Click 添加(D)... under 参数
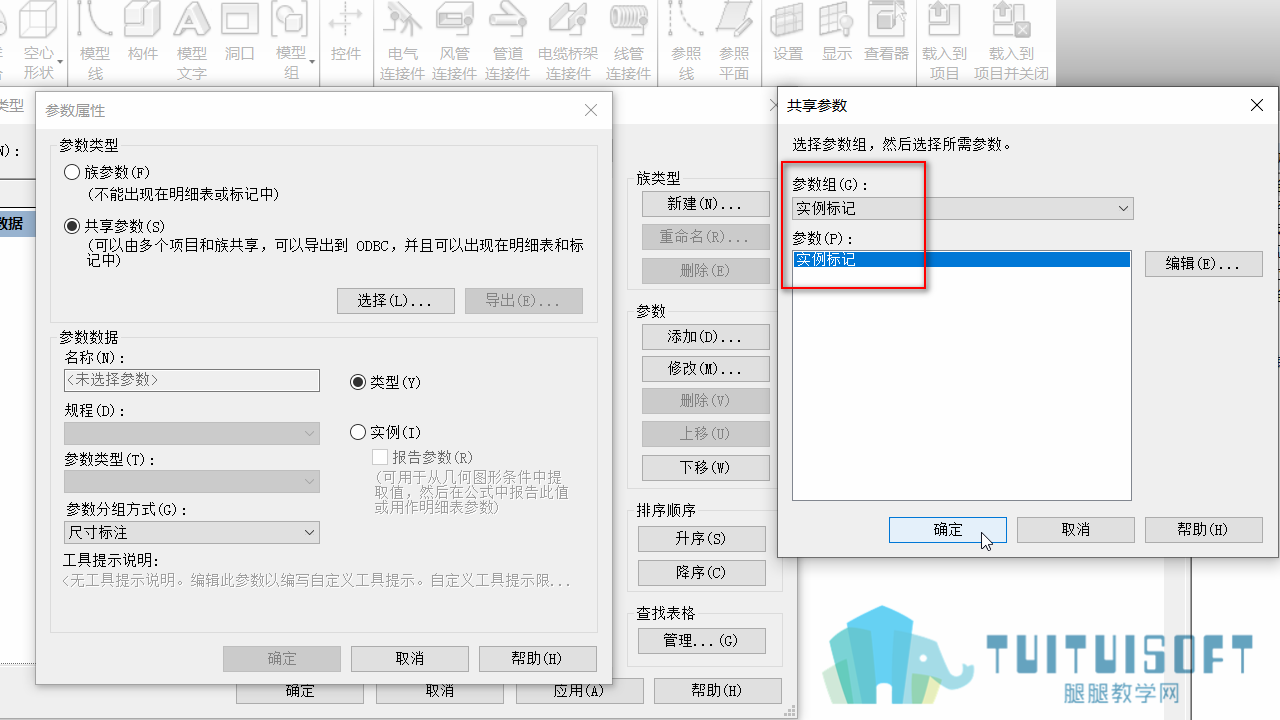This screenshot has width=1280, height=720. click(705, 337)
